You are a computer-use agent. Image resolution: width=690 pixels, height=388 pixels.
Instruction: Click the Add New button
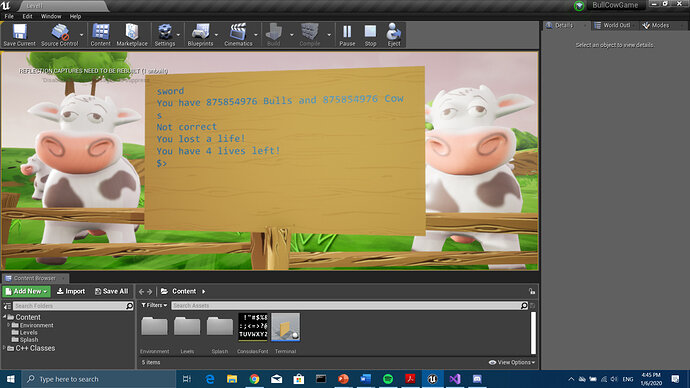[x=26, y=291]
